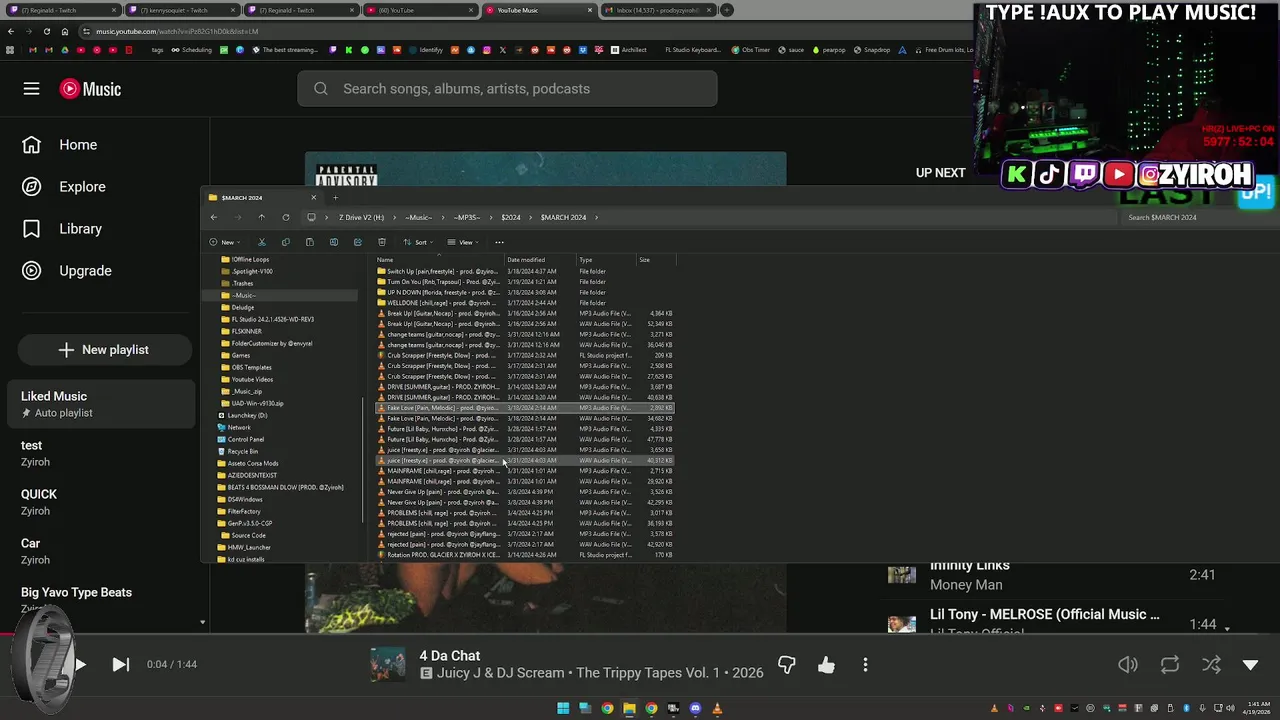Go back in File Explorer

[x=213, y=217]
